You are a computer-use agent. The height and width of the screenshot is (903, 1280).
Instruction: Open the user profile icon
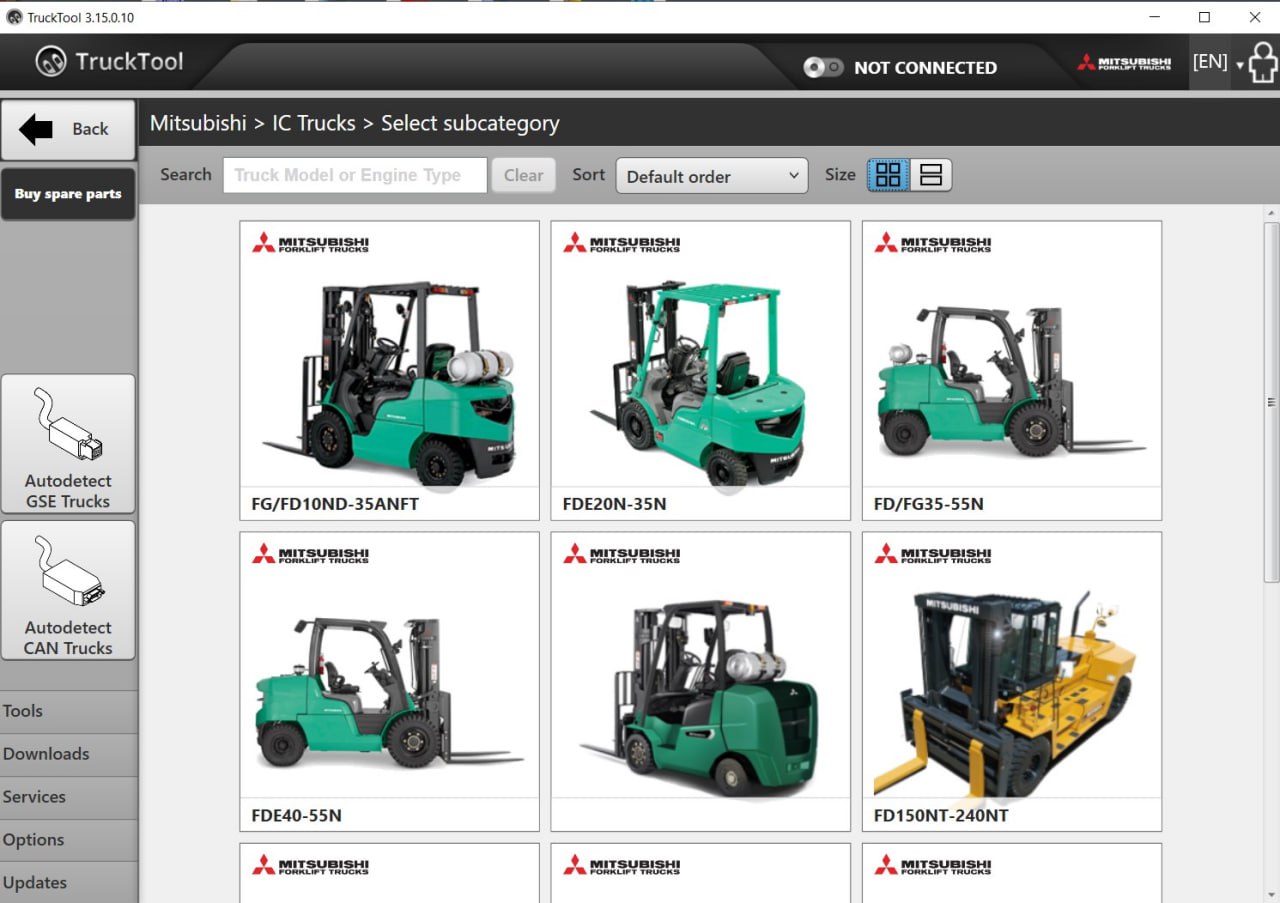(x=1263, y=63)
